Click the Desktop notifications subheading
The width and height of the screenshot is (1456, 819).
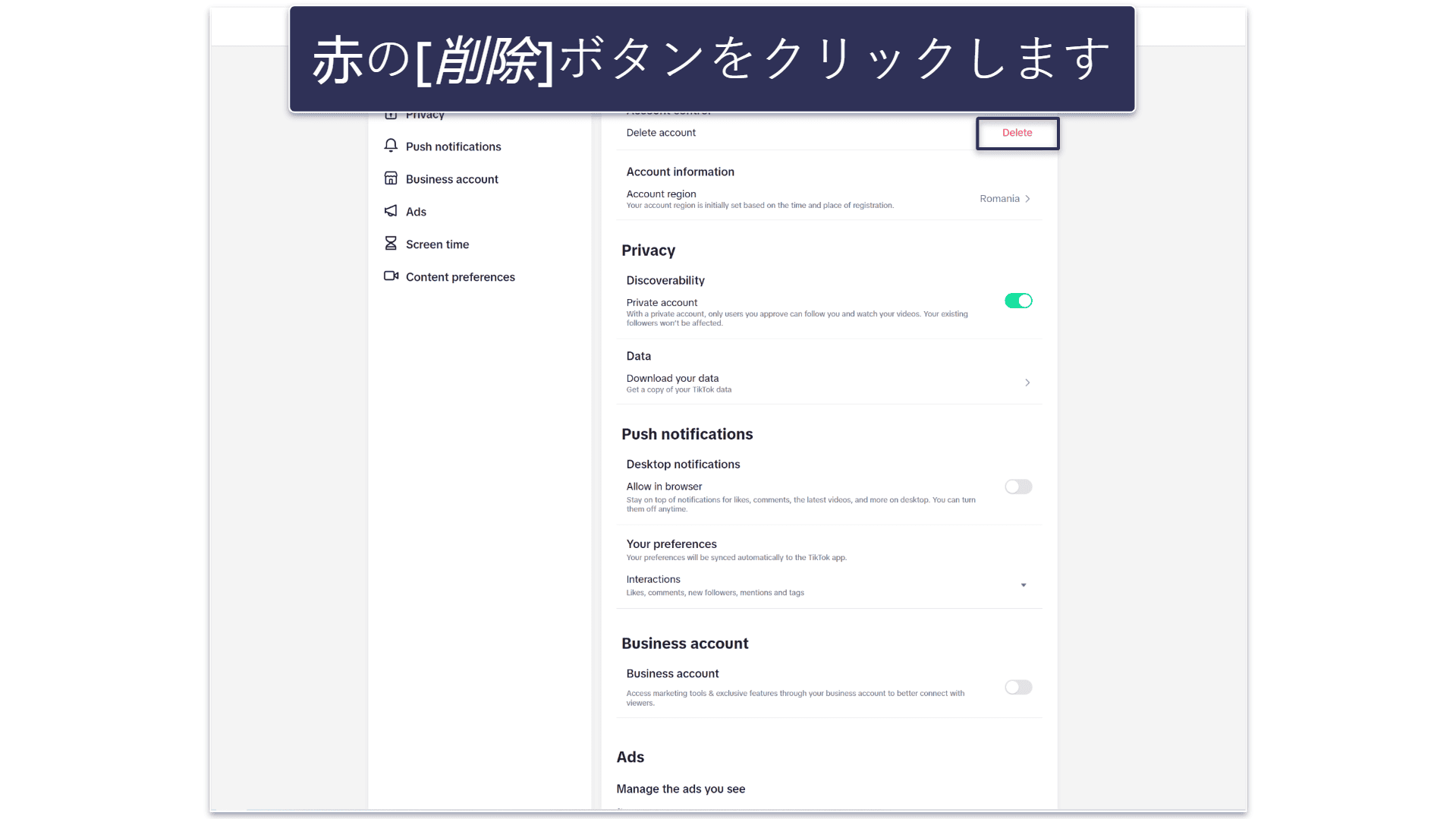pos(683,465)
